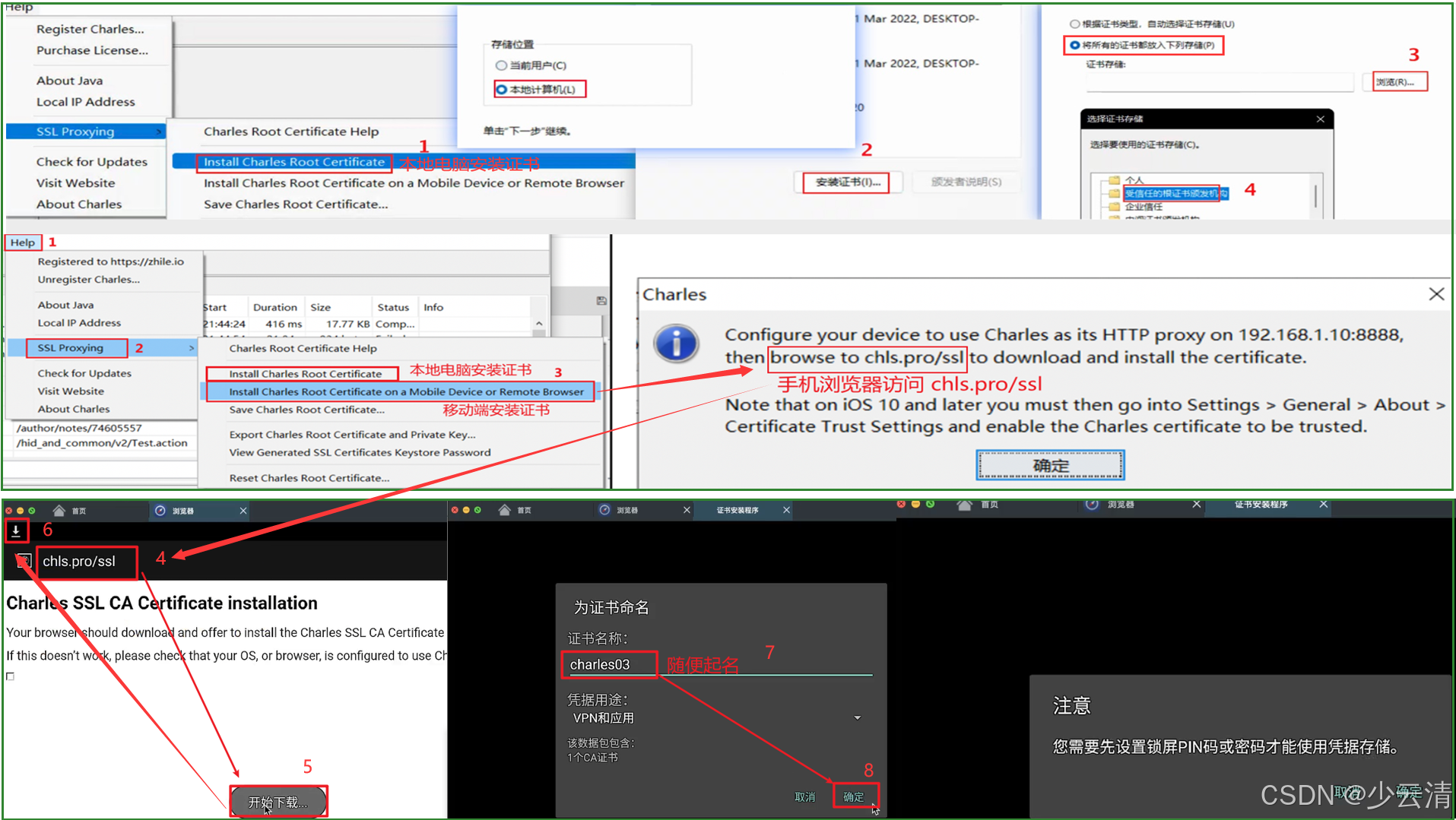Click 取消 in the 为证书命名 dialog
The width and height of the screenshot is (1456, 820).
tap(804, 796)
